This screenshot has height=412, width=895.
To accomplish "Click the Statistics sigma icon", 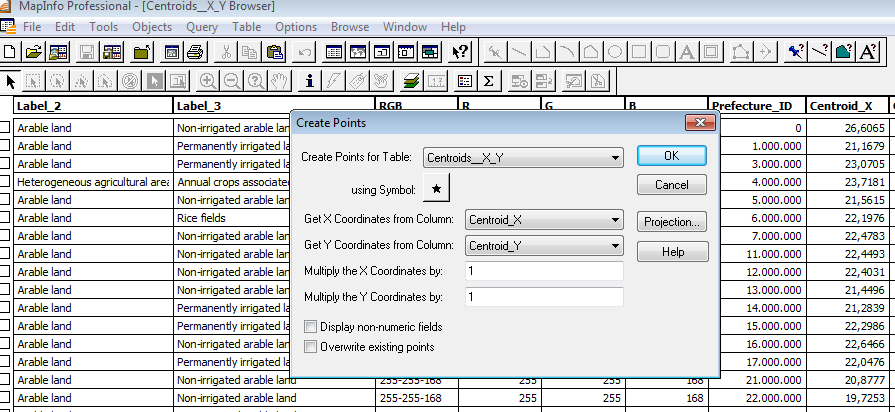I will (x=489, y=82).
